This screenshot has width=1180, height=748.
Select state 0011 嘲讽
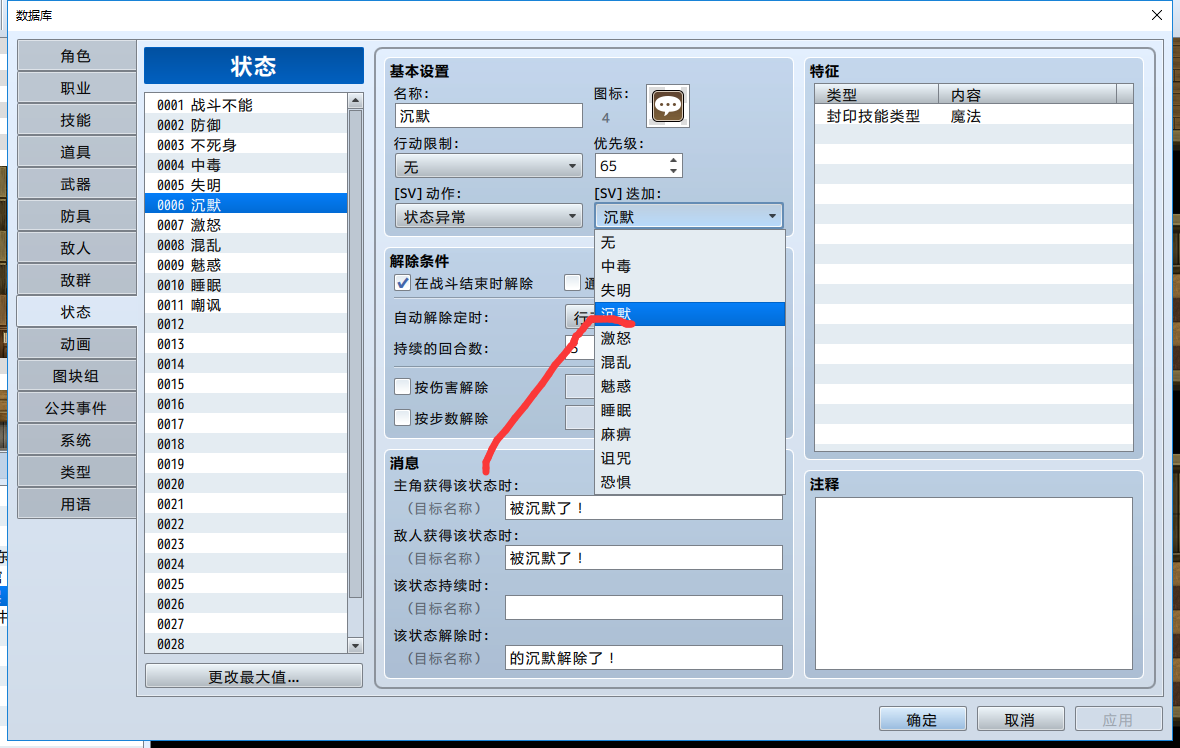pos(246,305)
